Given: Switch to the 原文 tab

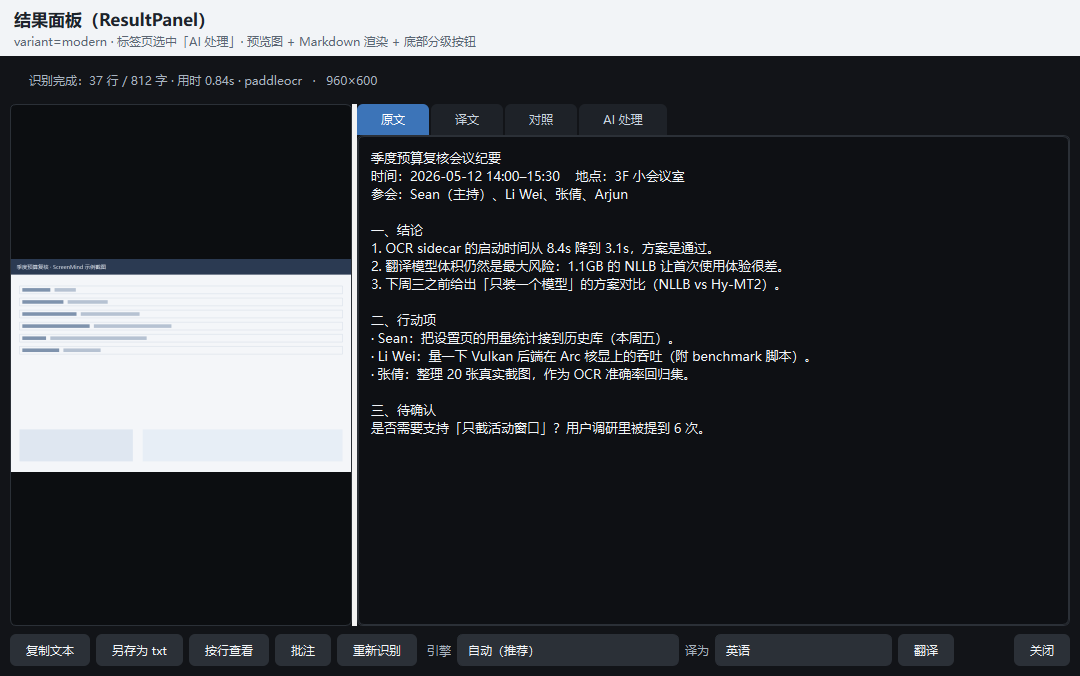Looking at the screenshot, I should [x=393, y=120].
